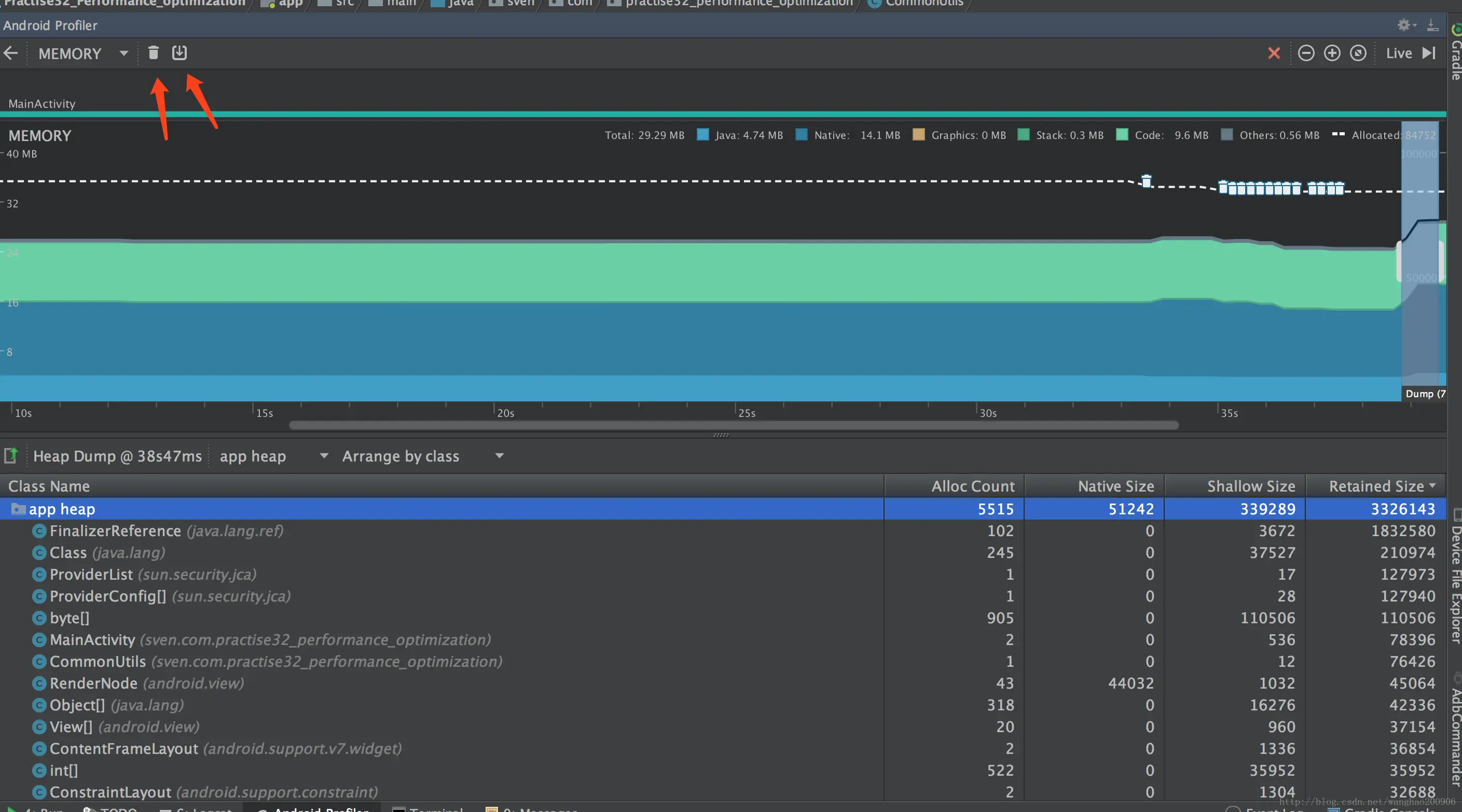Select the Android Profiler bottom tool tab
Image resolution: width=1462 pixels, height=812 pixels.
point(313,807)
